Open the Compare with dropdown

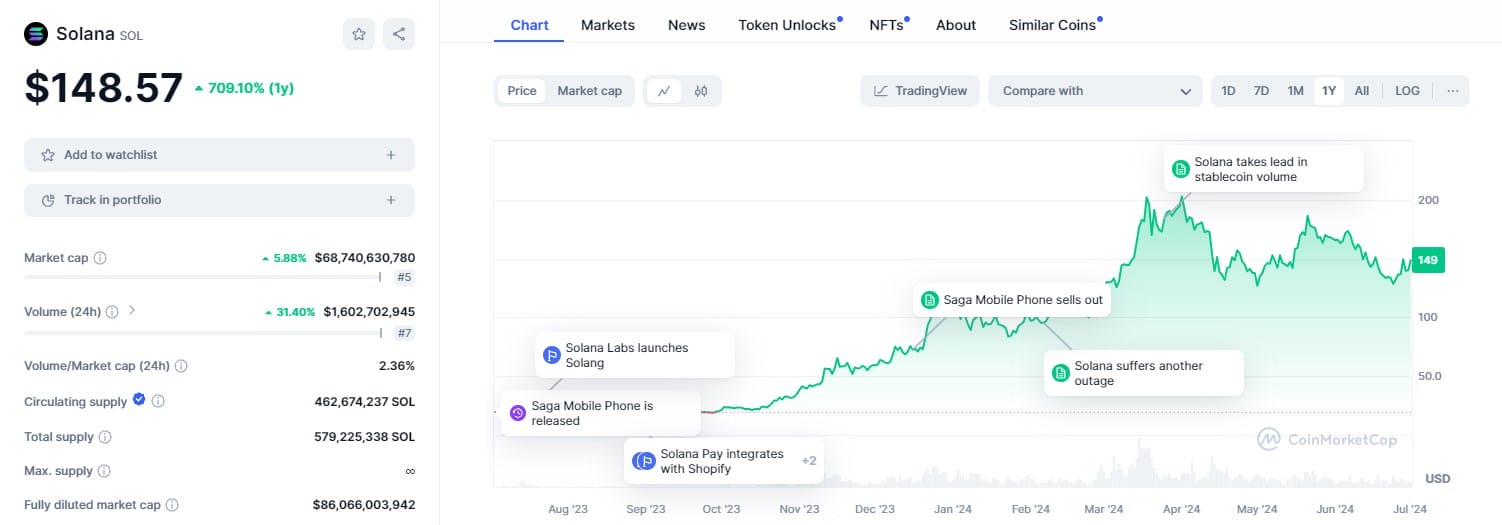pyautogui.click(x=1096, y=91)
